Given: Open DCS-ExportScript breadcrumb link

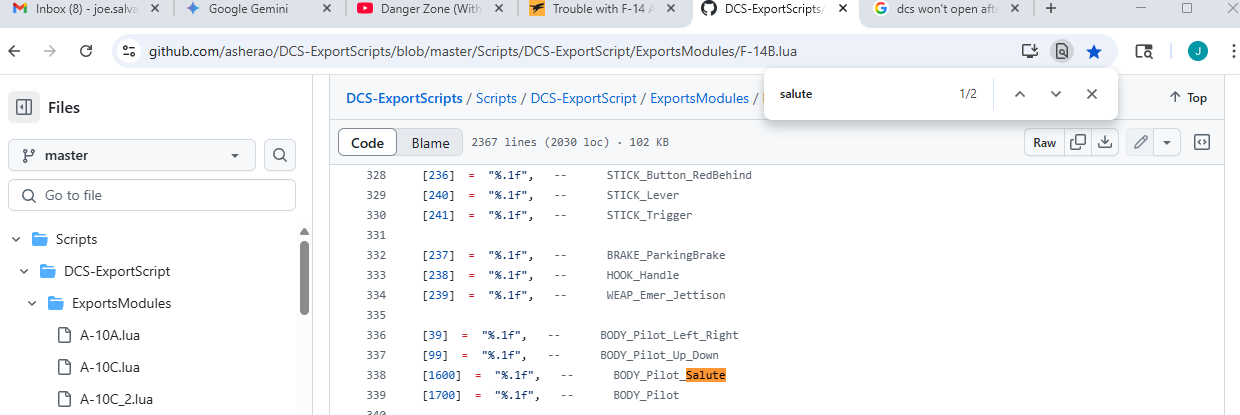Looking at the screenshot, I should [x=583, y=98].
